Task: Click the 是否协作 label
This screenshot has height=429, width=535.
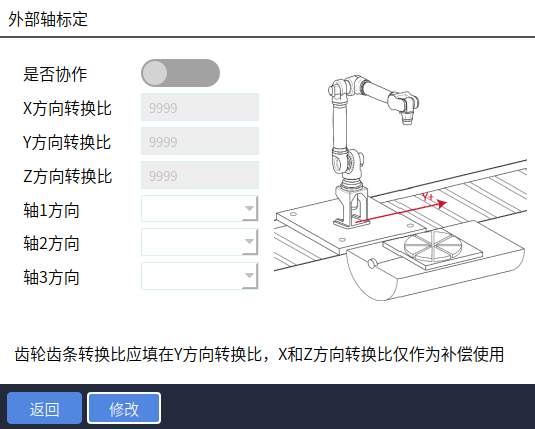Action: coord(55,74)
